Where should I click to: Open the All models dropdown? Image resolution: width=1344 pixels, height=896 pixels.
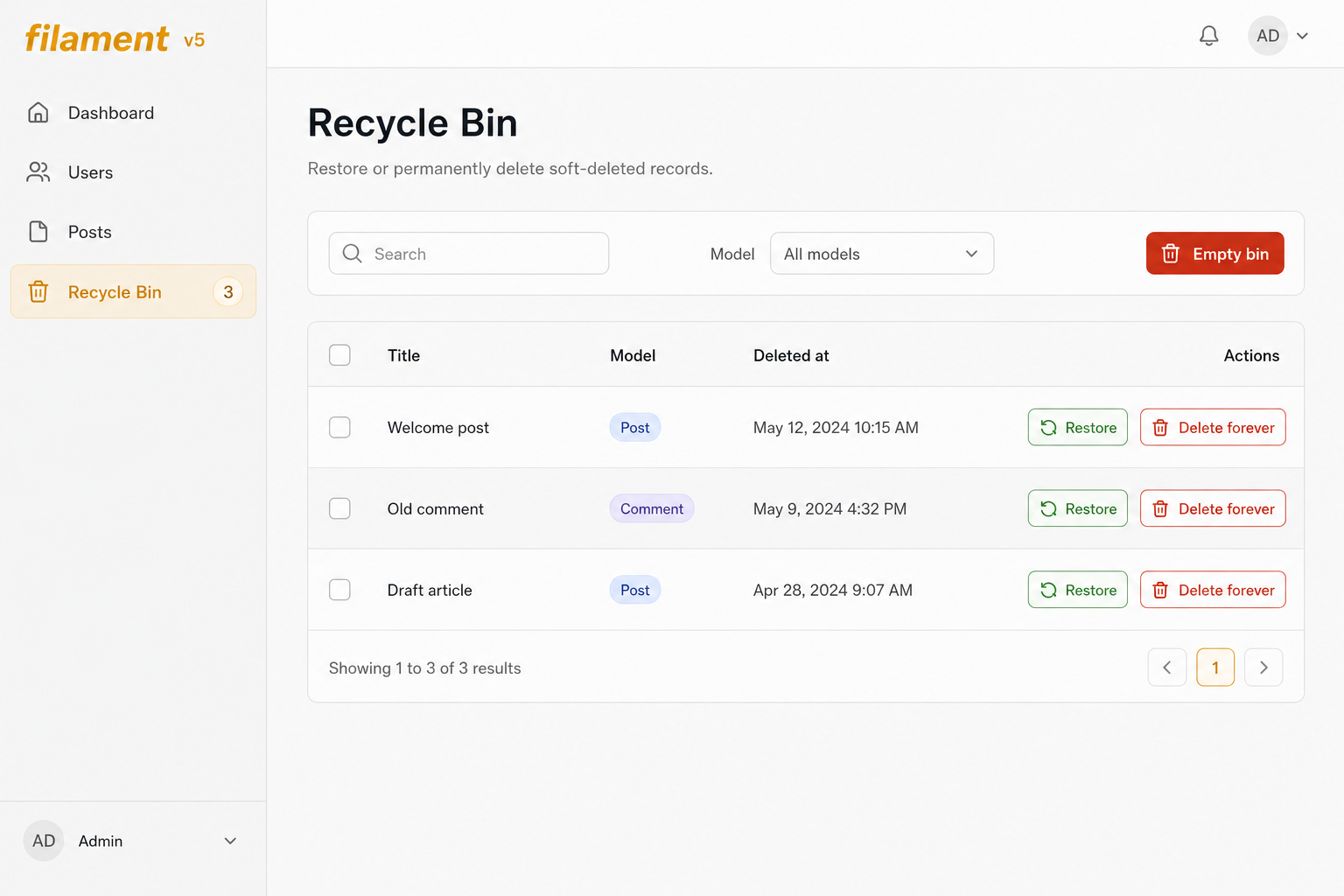[x=882, y=254]
